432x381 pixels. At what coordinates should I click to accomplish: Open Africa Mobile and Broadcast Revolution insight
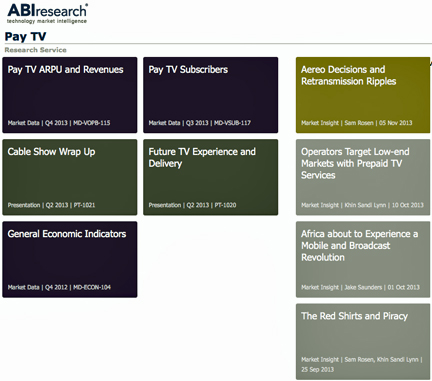click(363, 259)
